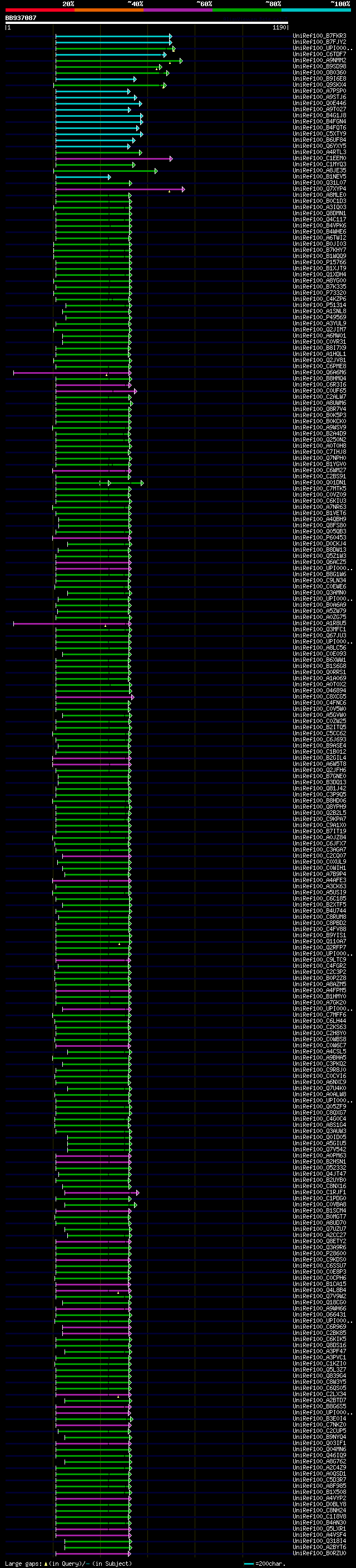
Task: Select label UniRef100_A2BYT6
Action: point(319,1547)
